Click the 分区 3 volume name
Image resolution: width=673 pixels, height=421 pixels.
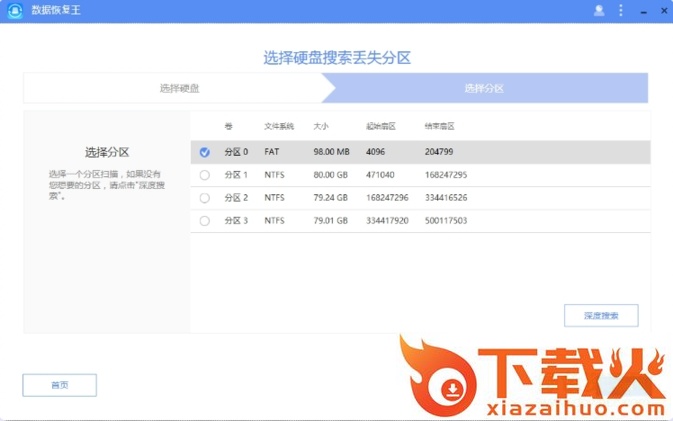coord(236,221)
